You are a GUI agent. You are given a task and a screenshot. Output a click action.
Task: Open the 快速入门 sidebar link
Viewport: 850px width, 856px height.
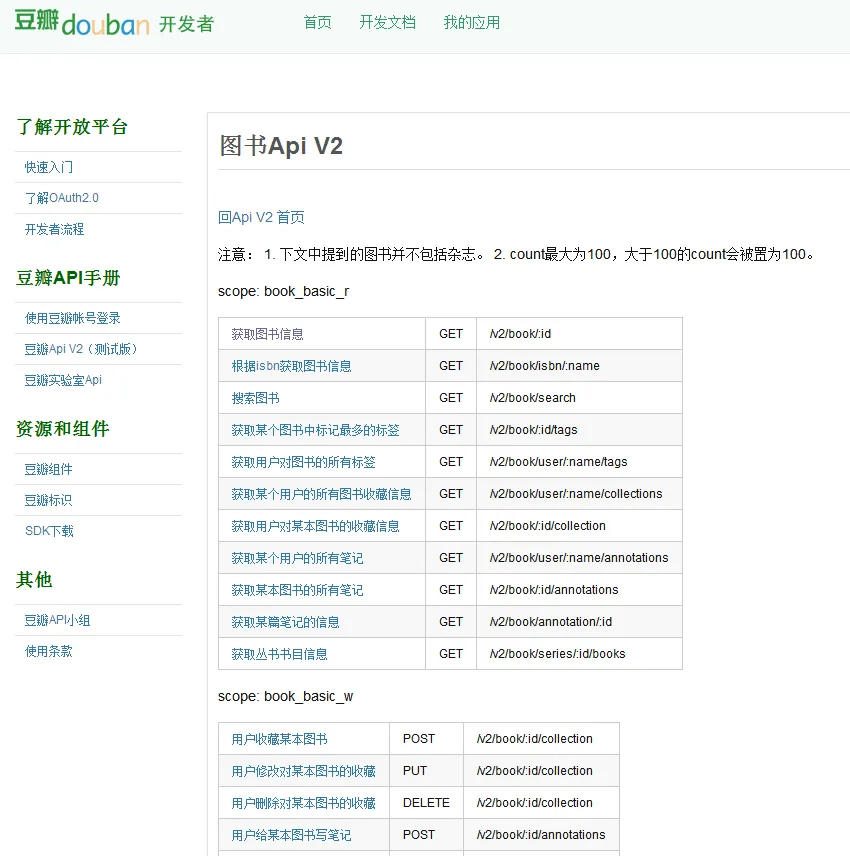point(49,167)
